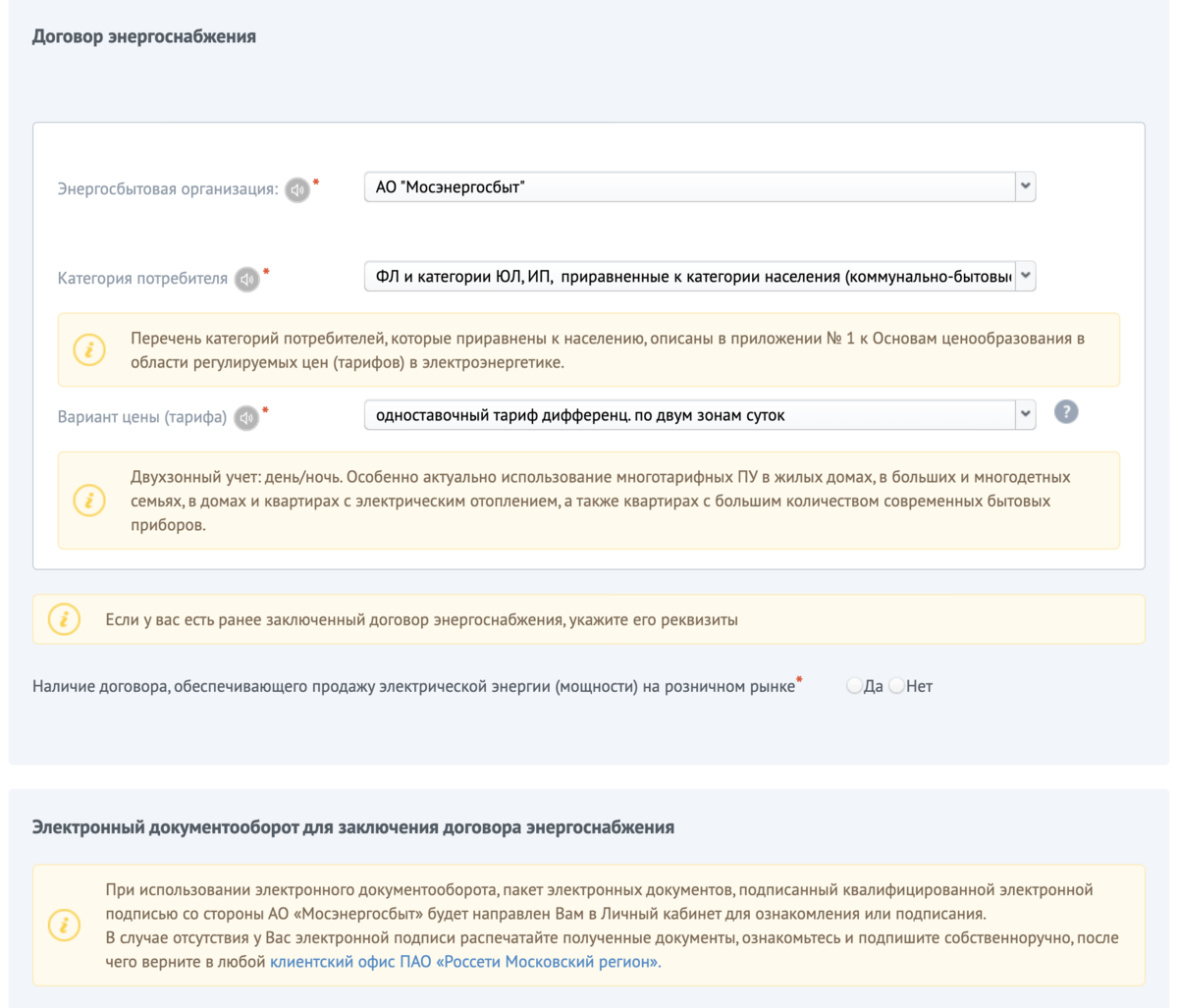Click the При использовании электронного документооборота text
Viewport: 1178px width, 1008px height.
[612, 926]
